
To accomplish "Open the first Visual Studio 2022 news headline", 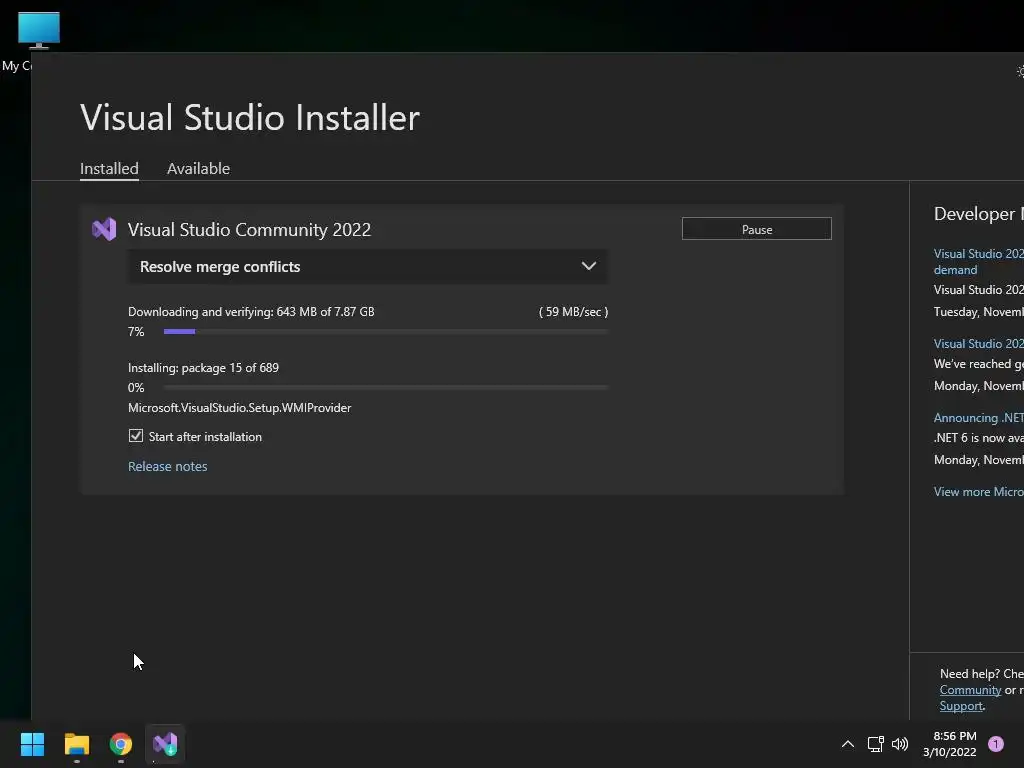I will 978,261.
